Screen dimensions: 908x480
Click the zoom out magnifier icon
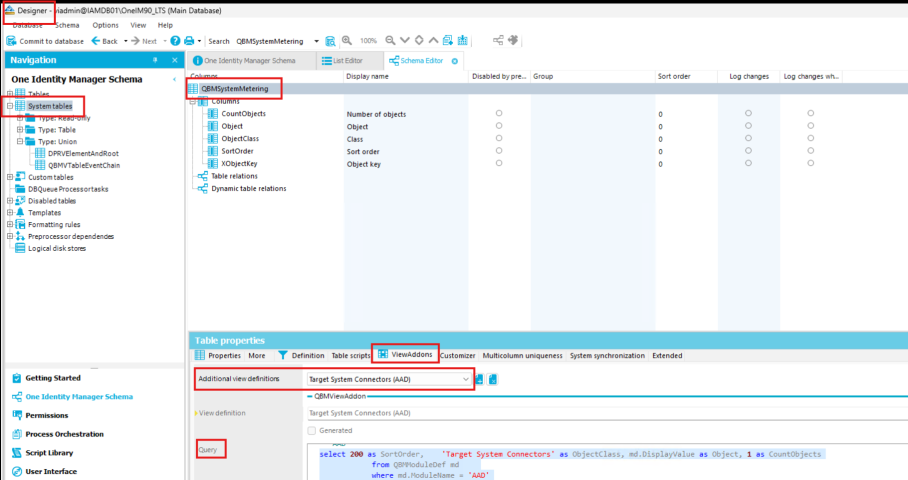(390, 41)
